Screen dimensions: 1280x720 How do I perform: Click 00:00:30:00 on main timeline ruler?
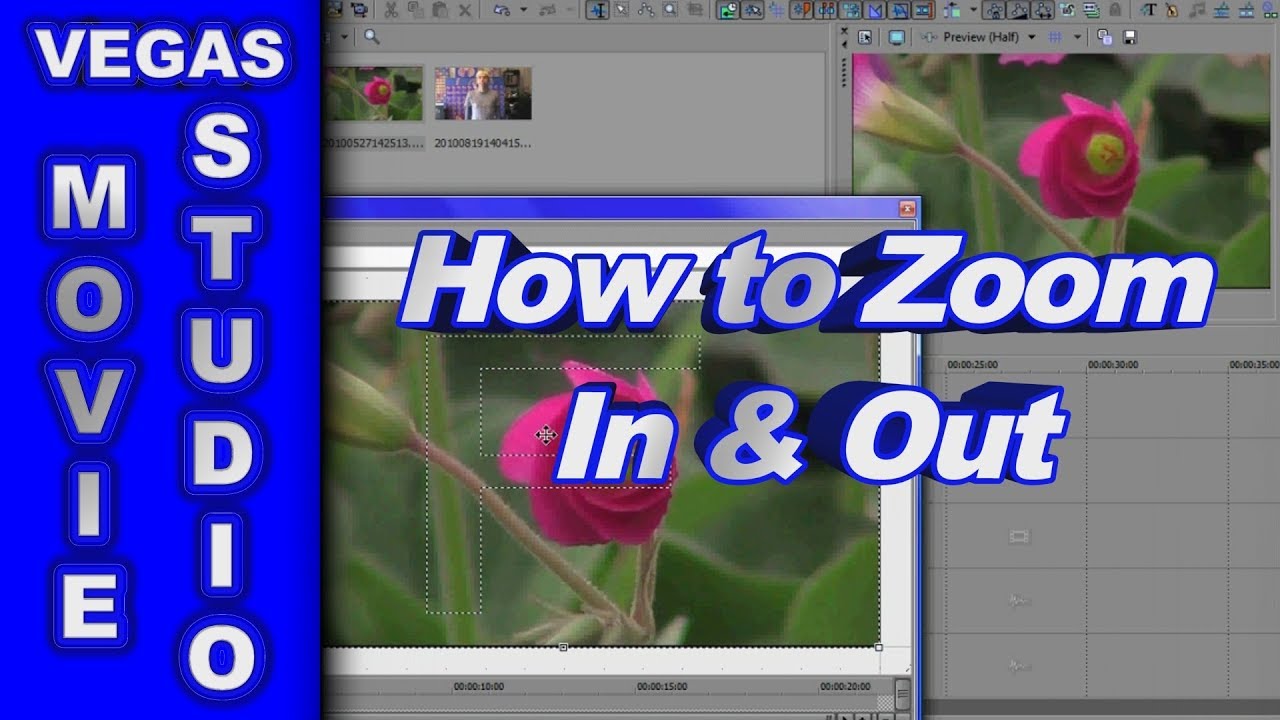pyautogui.click(x=1113, y=365)
